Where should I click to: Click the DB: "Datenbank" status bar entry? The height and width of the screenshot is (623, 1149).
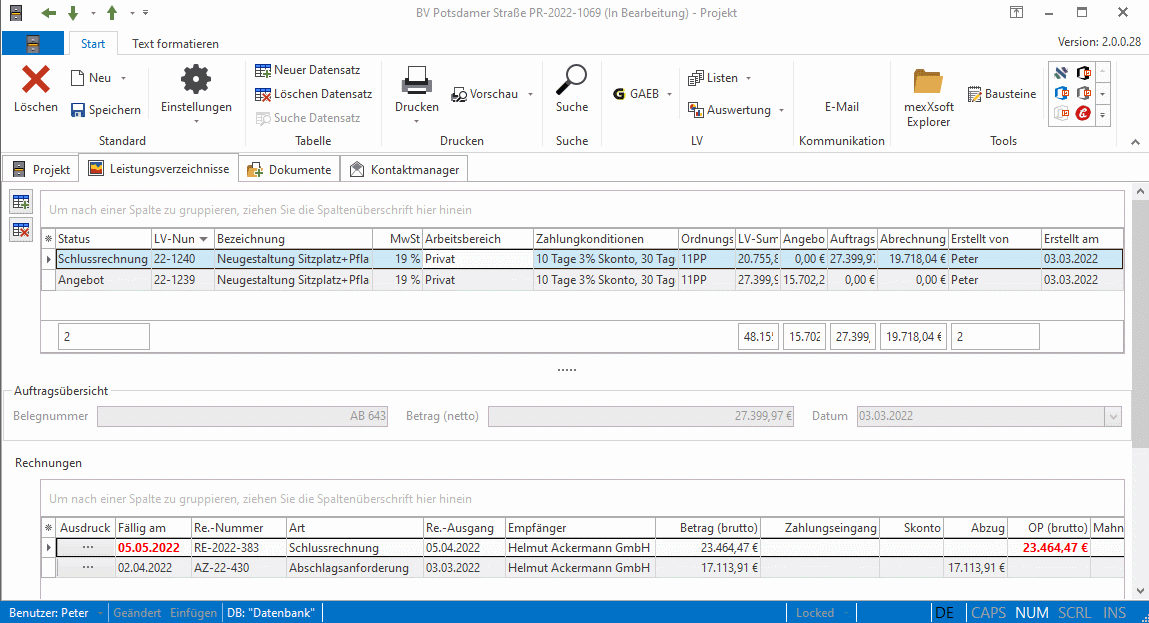pos(271,613)
